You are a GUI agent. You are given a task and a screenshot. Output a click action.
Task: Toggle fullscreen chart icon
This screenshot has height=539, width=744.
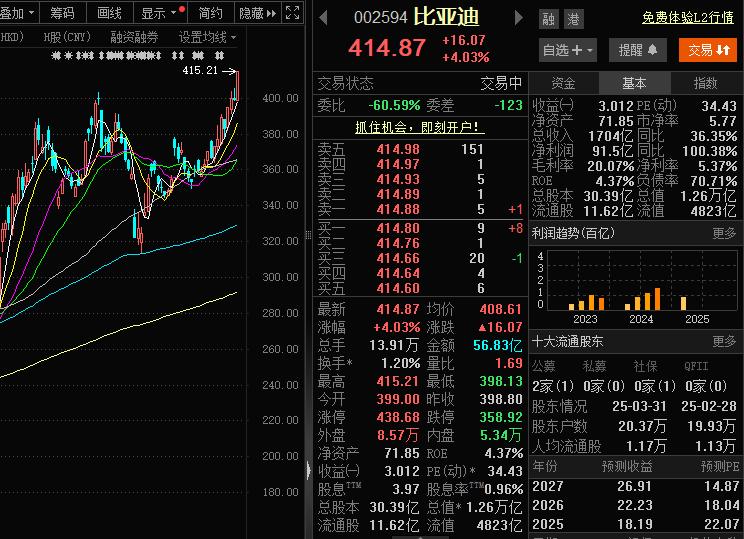point(292,12)
